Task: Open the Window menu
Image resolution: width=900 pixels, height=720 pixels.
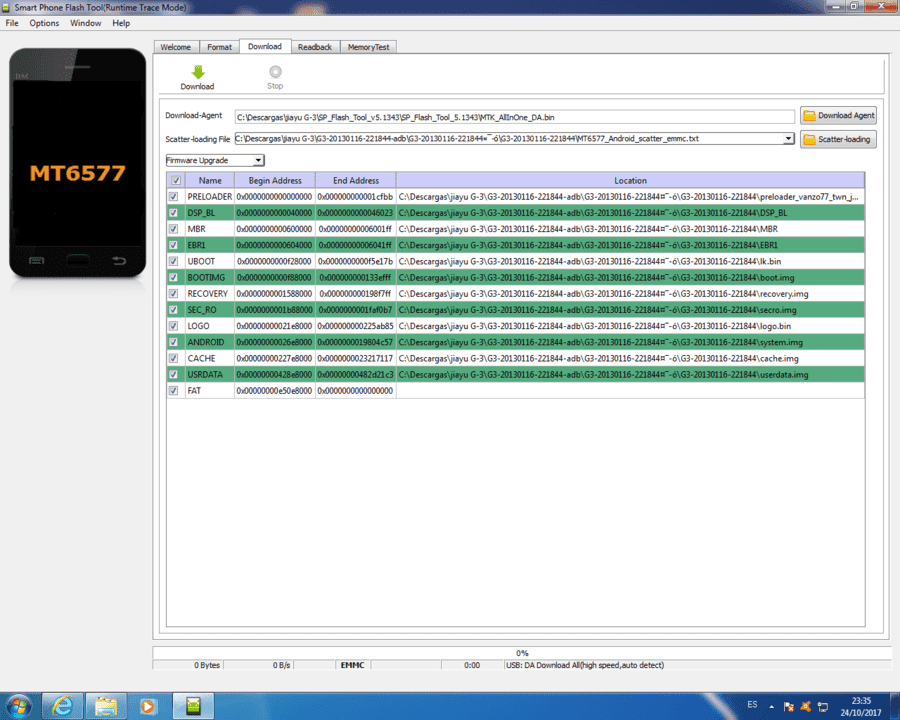Action: pos(86,23)
